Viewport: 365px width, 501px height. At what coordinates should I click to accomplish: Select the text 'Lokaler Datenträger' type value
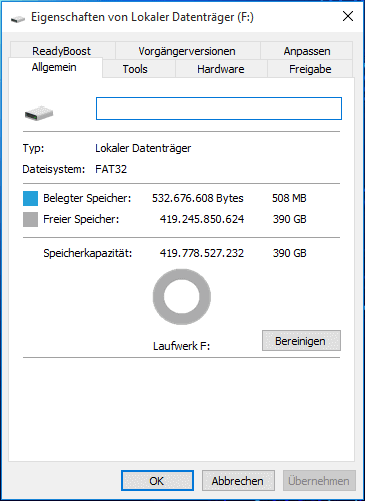143,148
